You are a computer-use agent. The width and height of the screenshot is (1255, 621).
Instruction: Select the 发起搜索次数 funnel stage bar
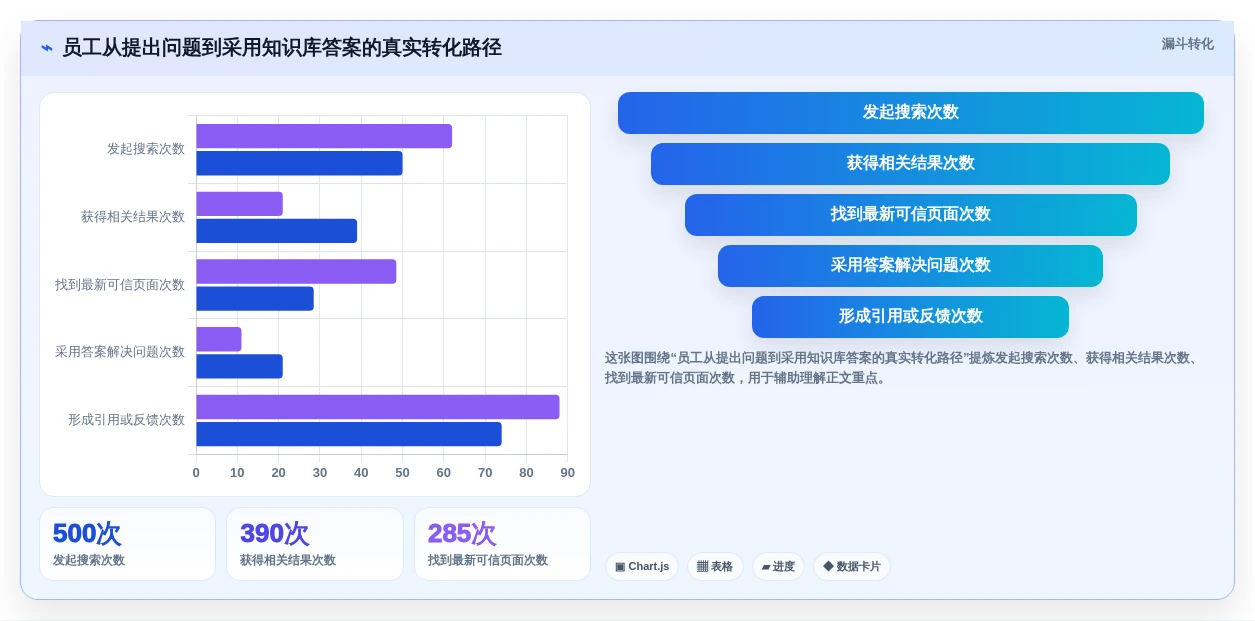click(x=910, y=112)
